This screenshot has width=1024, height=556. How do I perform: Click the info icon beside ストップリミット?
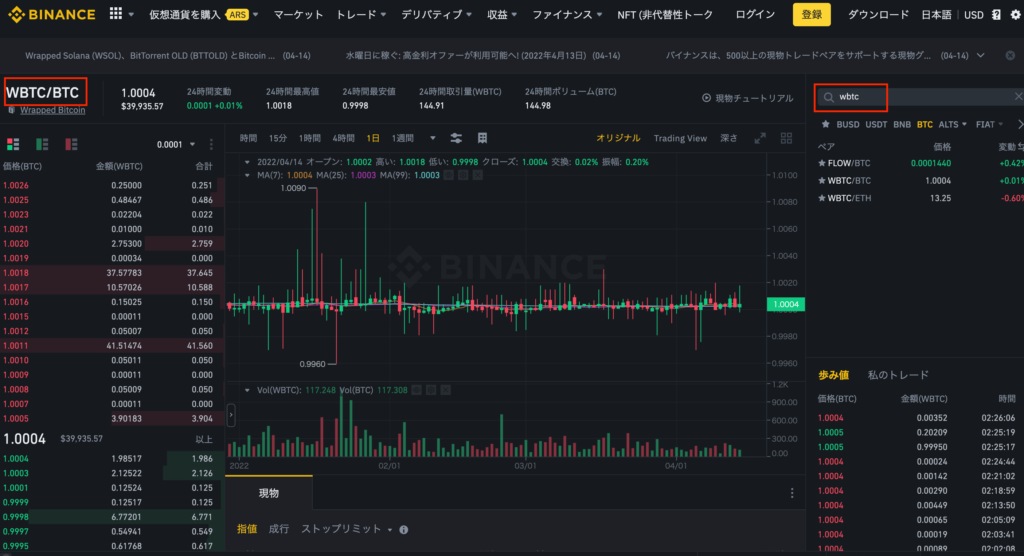[404, 530]
